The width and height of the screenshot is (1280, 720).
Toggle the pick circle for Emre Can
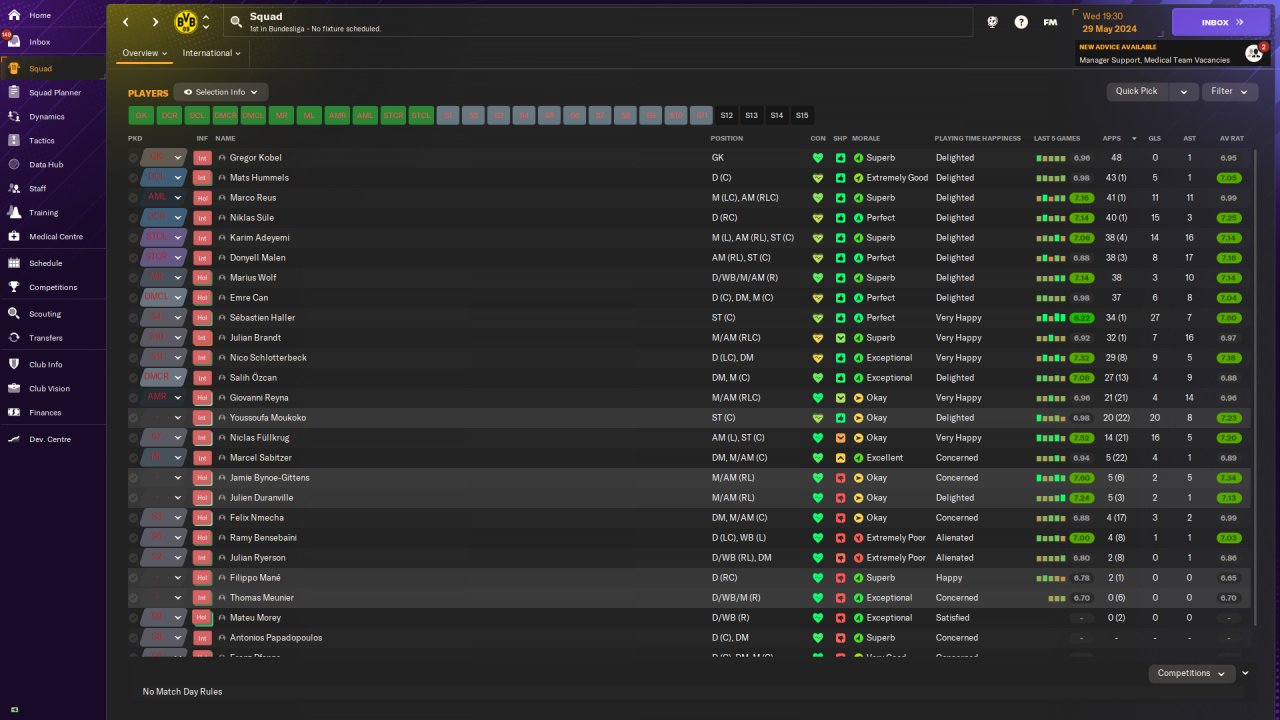(x=134, y=298)
